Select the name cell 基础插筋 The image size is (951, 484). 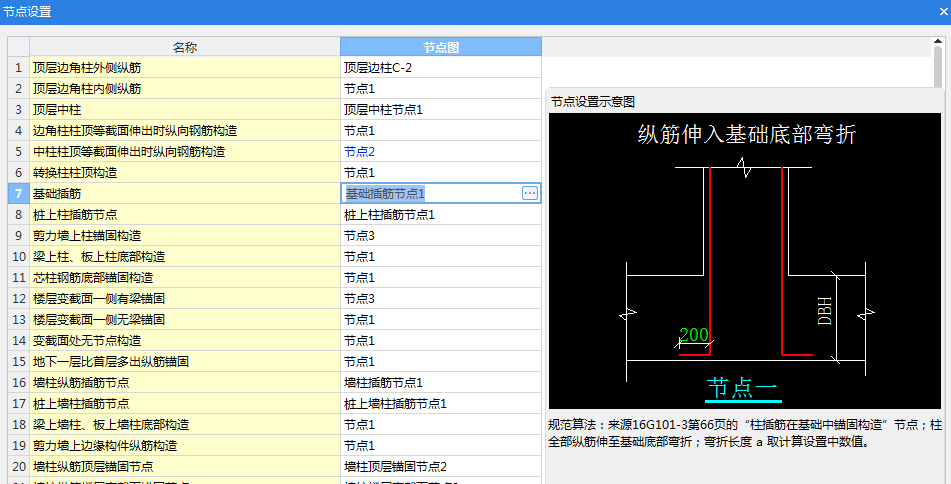[x=185, y=193]
